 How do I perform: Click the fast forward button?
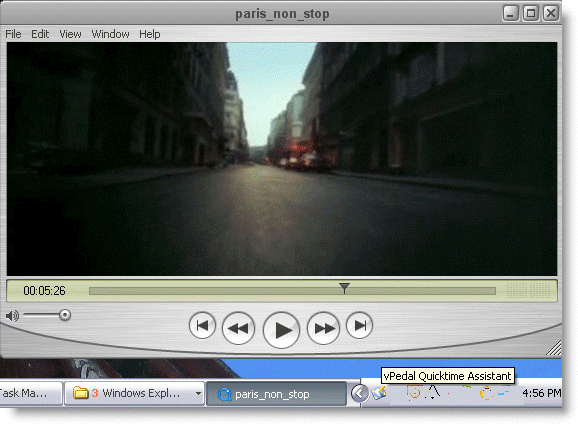click(x=324, y=328)
